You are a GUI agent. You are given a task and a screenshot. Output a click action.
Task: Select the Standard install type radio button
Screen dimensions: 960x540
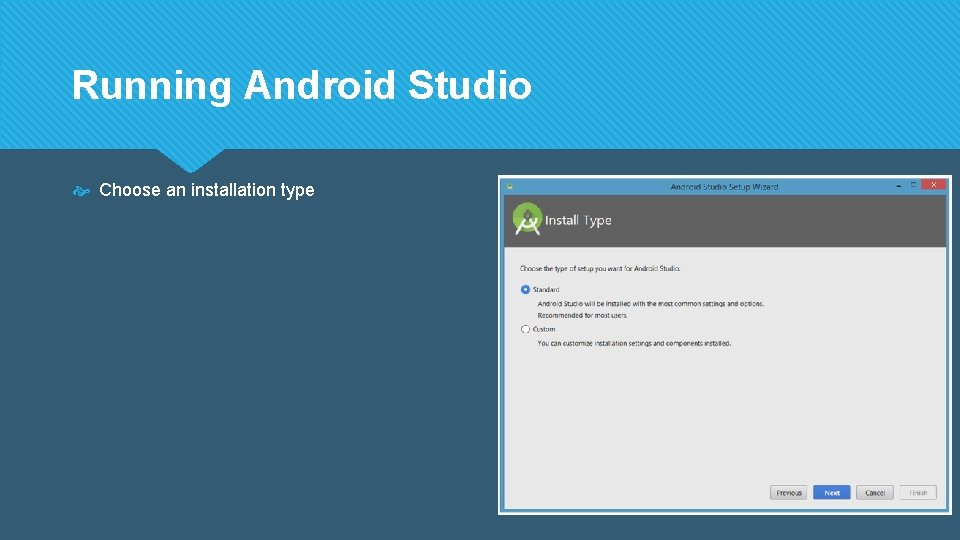[525, 290]
